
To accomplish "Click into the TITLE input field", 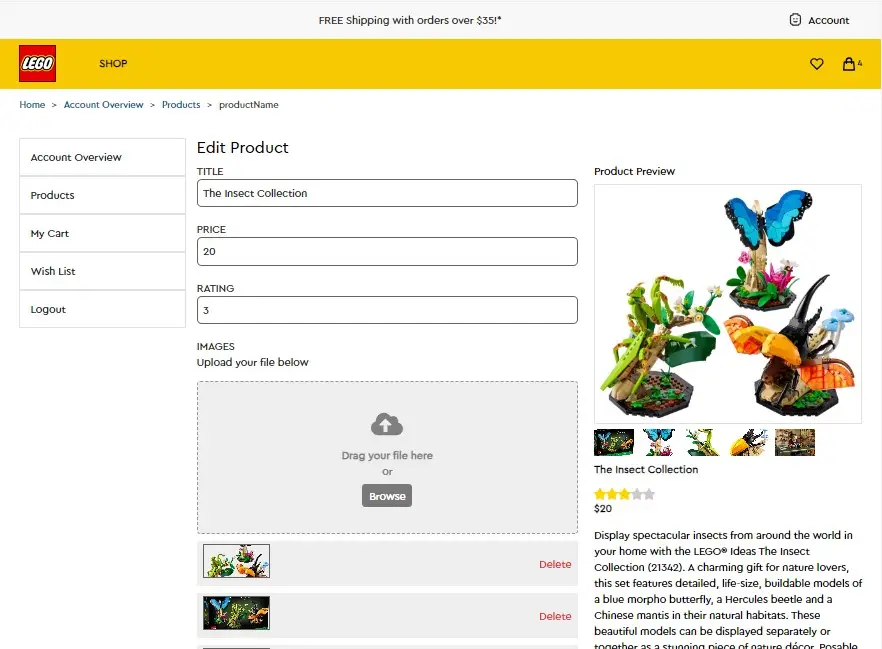I will coord(387,193).
